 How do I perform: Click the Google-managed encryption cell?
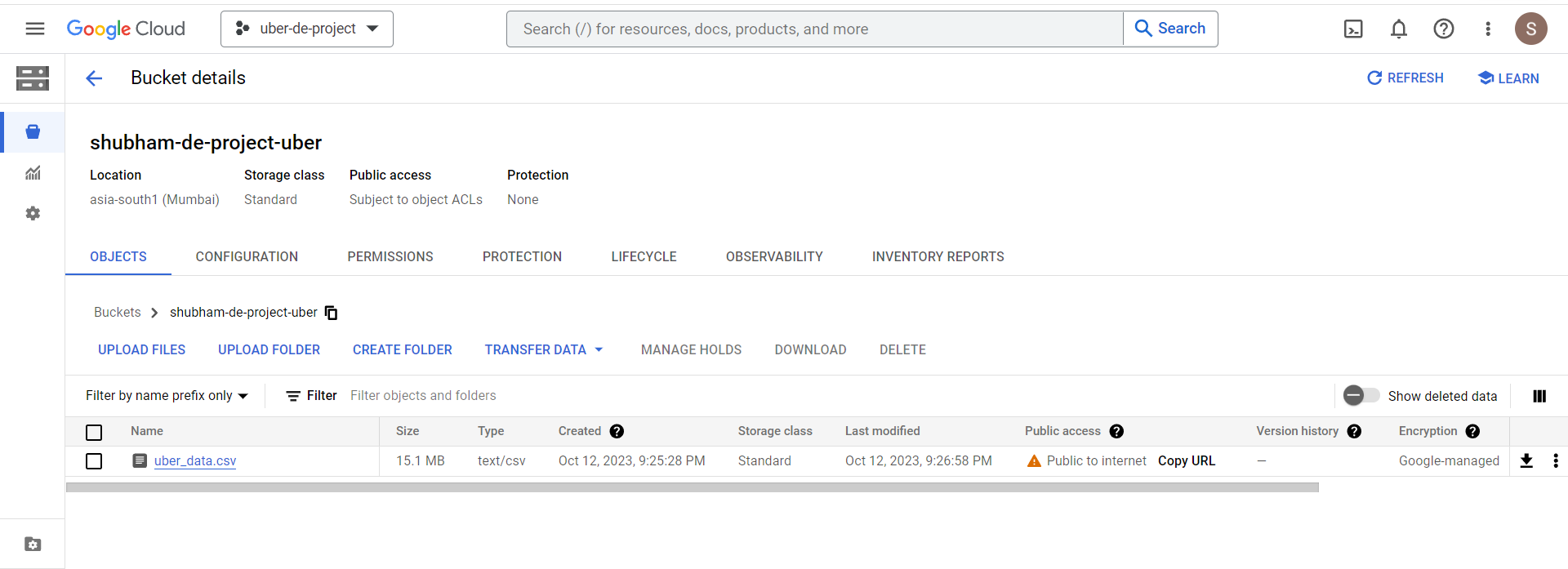coord(1449,460)
